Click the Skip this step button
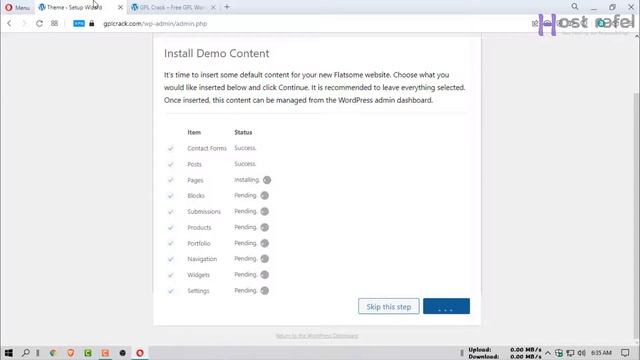The width and height of the screenshot is (640, 360). (389, 307)
